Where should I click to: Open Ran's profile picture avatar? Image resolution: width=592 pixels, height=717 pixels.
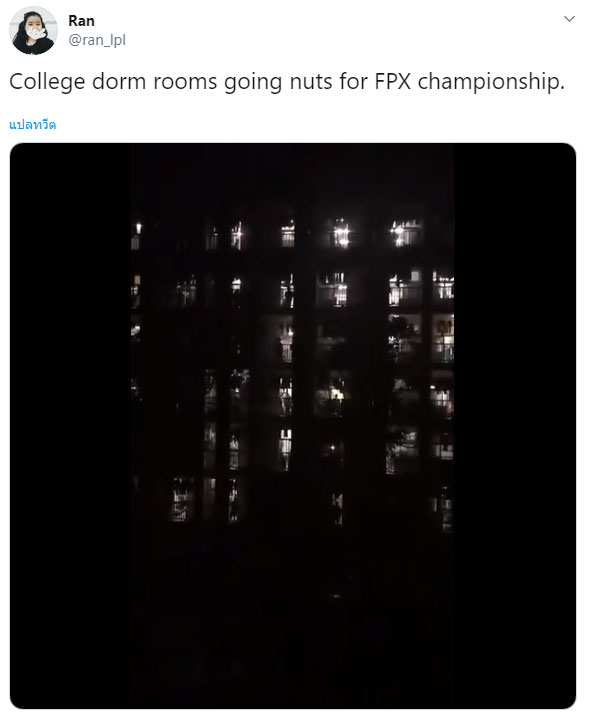pos(33,31)
